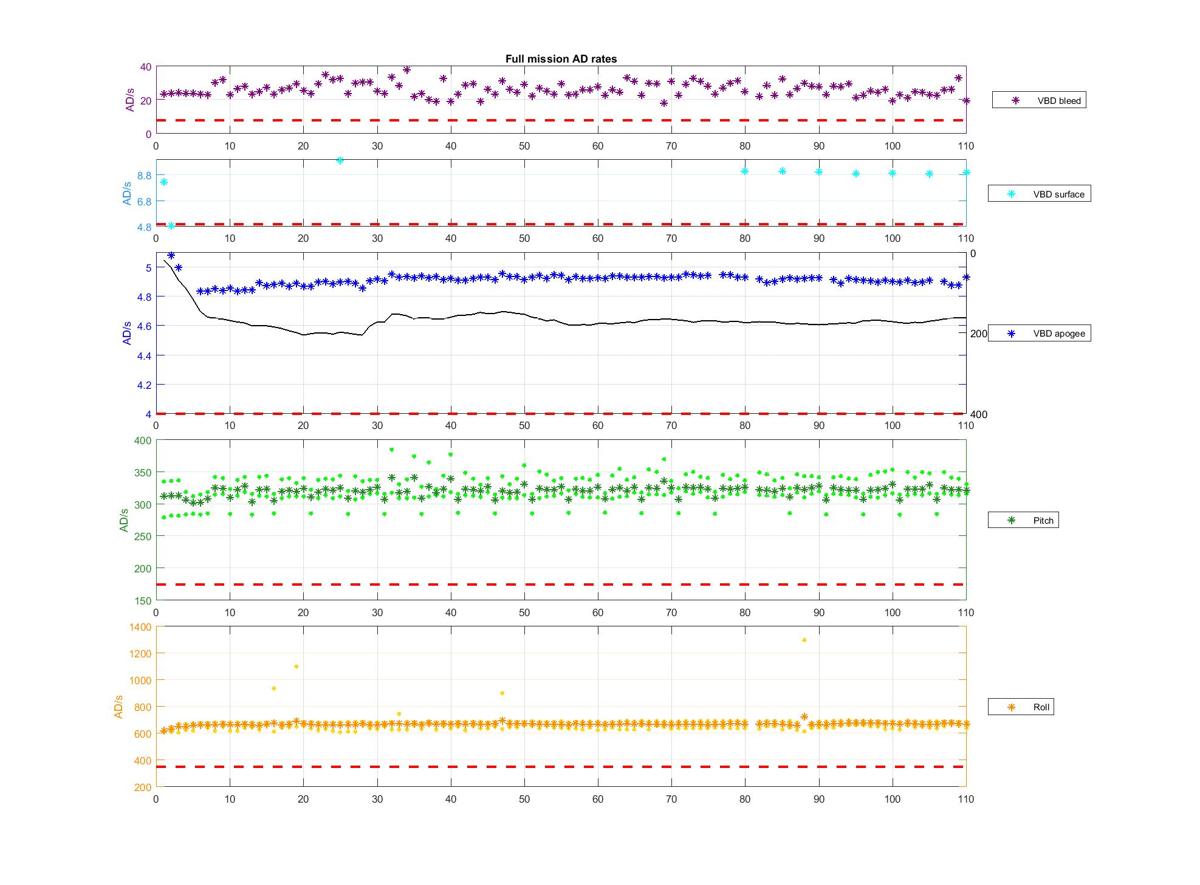Select the VBD surface legend entry
This screenshot has height=885, width=1200.
pos(1040,194)
